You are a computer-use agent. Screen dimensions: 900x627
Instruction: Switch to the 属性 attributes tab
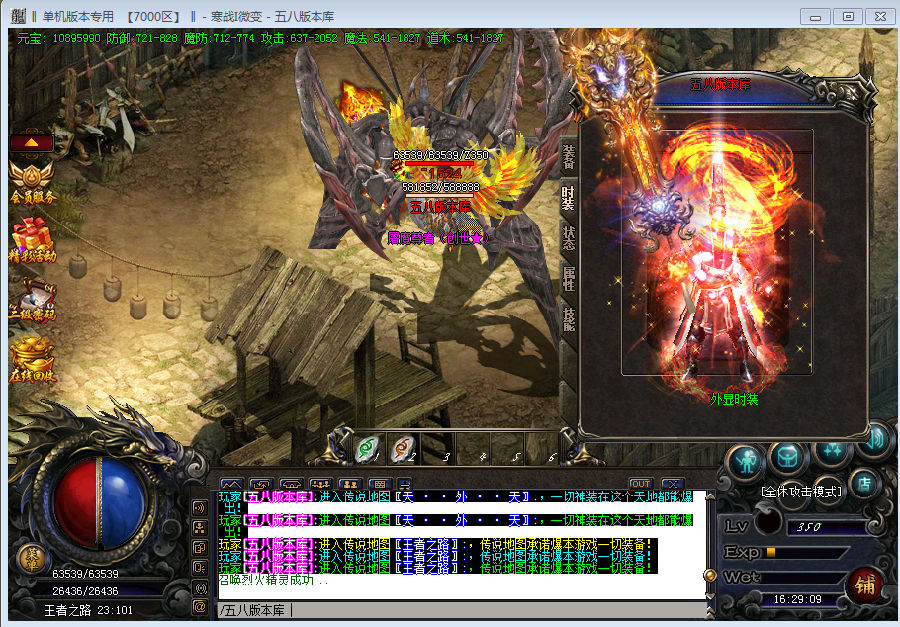click(x=568, y=278)
